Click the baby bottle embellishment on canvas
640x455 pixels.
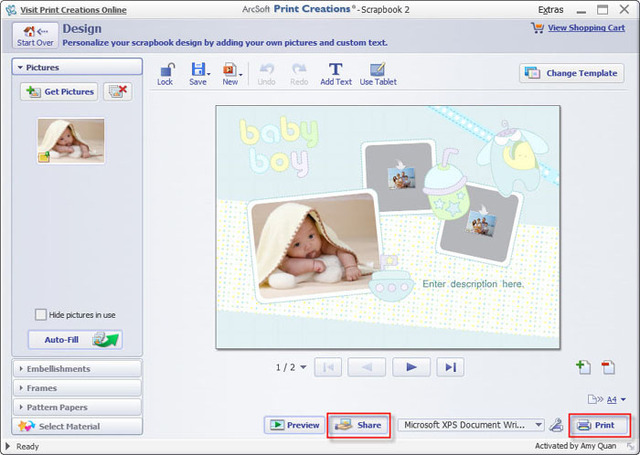445,186
